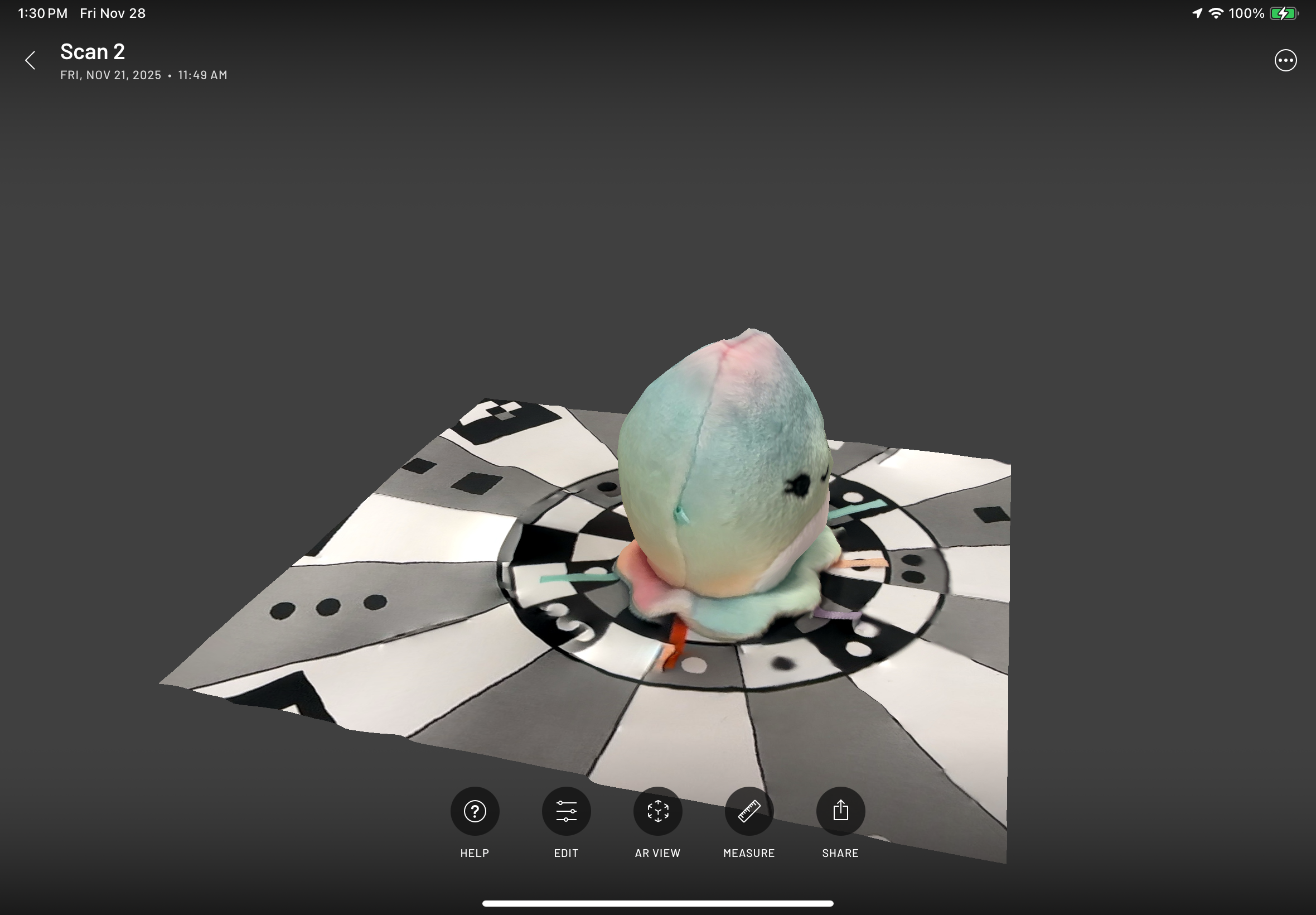
Task: Tap the battery charging indicator
Action: coord(1283,13)
